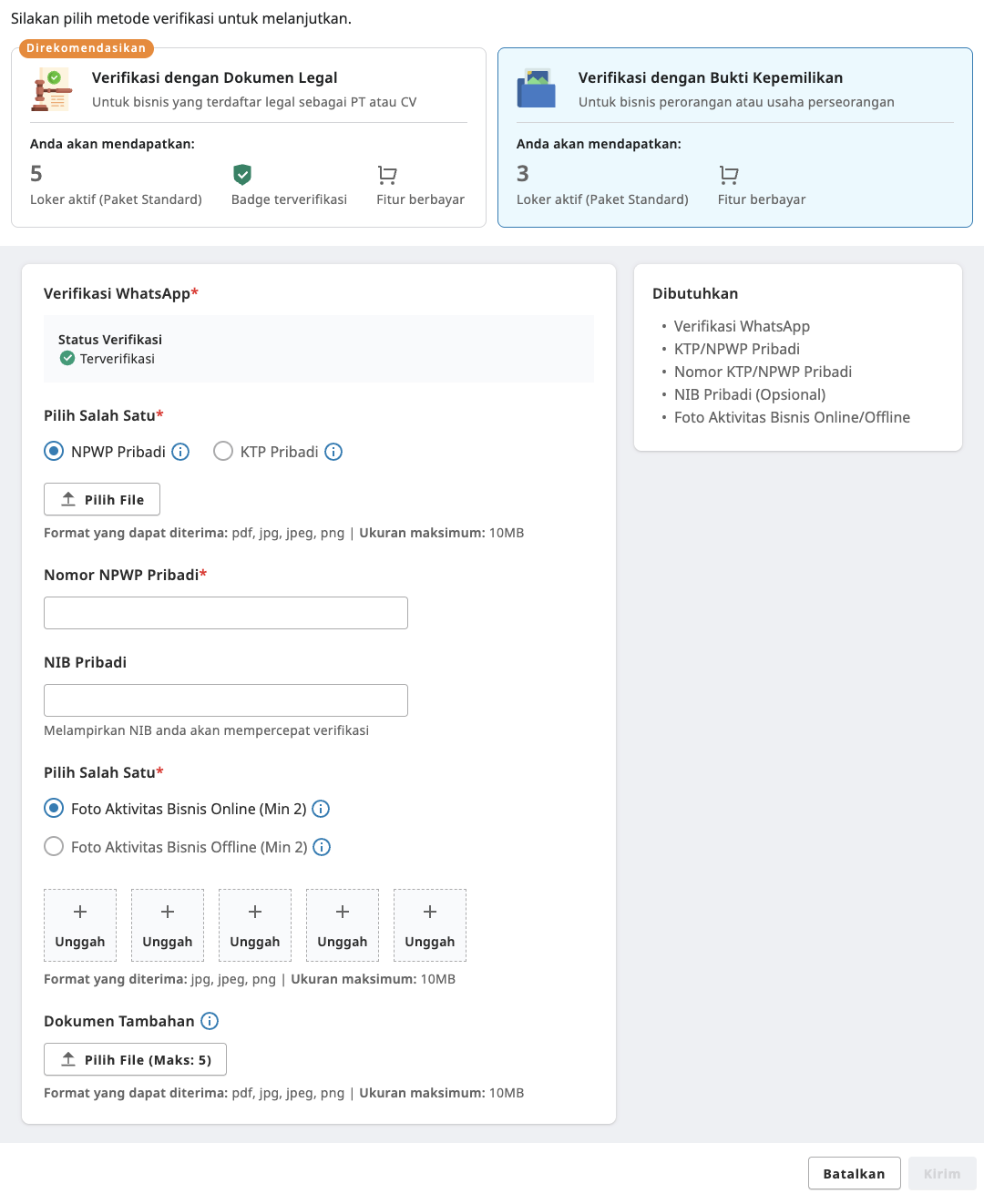Choose Foto Aktivitas Bisnis Online radio option
This screenshot has height=1204, width=984.
coord(55,809)
